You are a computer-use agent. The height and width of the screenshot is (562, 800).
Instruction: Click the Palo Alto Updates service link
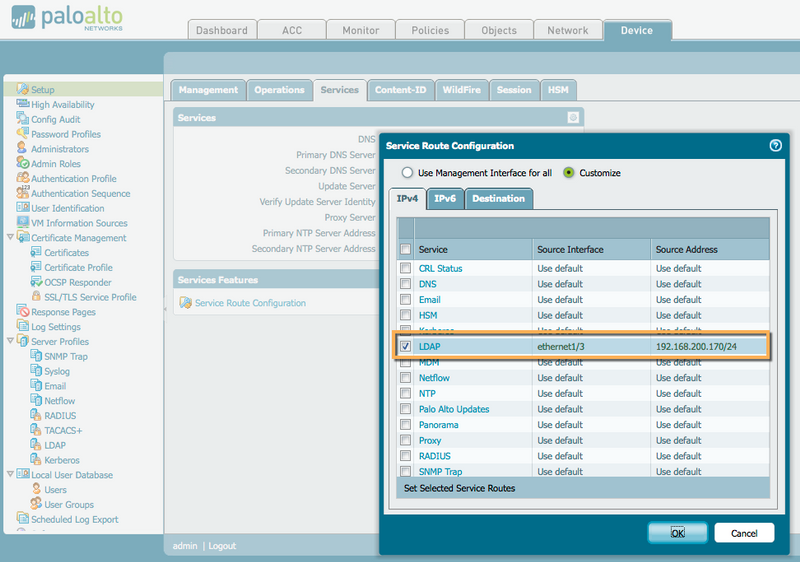tap(453, 409)
